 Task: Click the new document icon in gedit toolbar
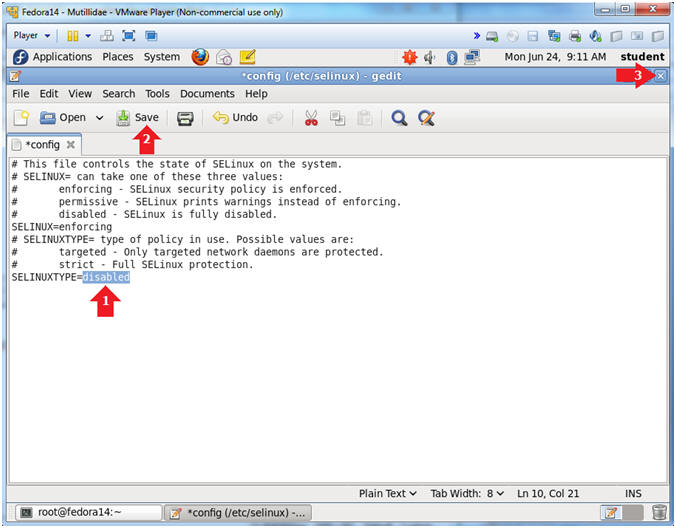coord(21,117)
